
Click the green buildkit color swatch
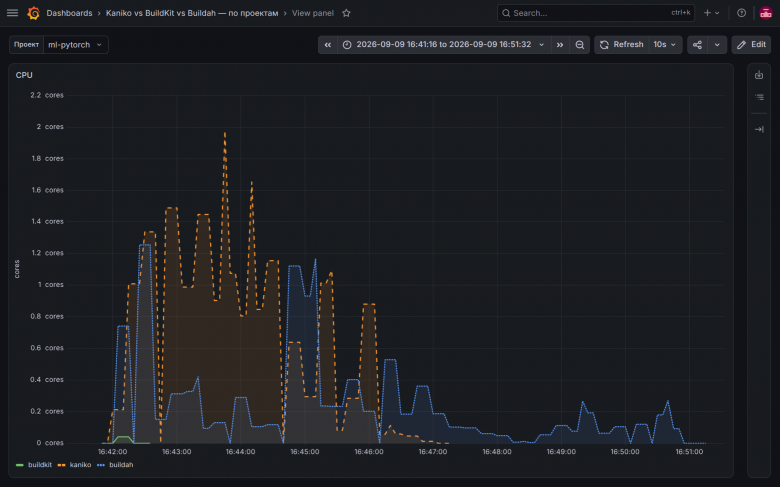coord(20,465)
